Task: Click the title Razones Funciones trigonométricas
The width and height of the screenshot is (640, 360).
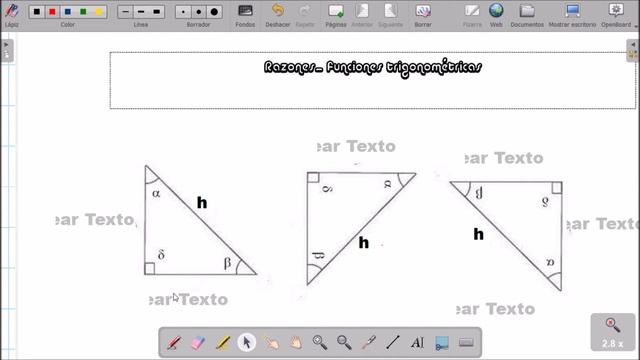Action: [x=373, y=68]
